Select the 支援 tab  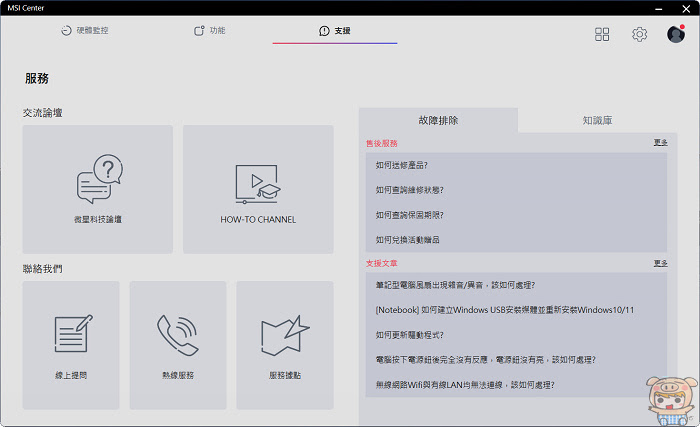335,31
